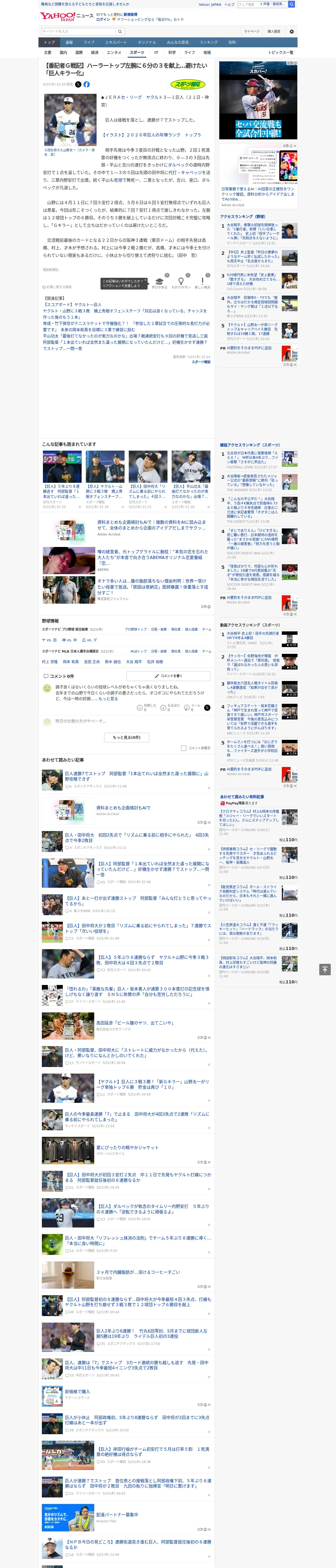
Task: Open 【スコアボード】ヤクルト―巨人 related link
Action: [72, 304]
